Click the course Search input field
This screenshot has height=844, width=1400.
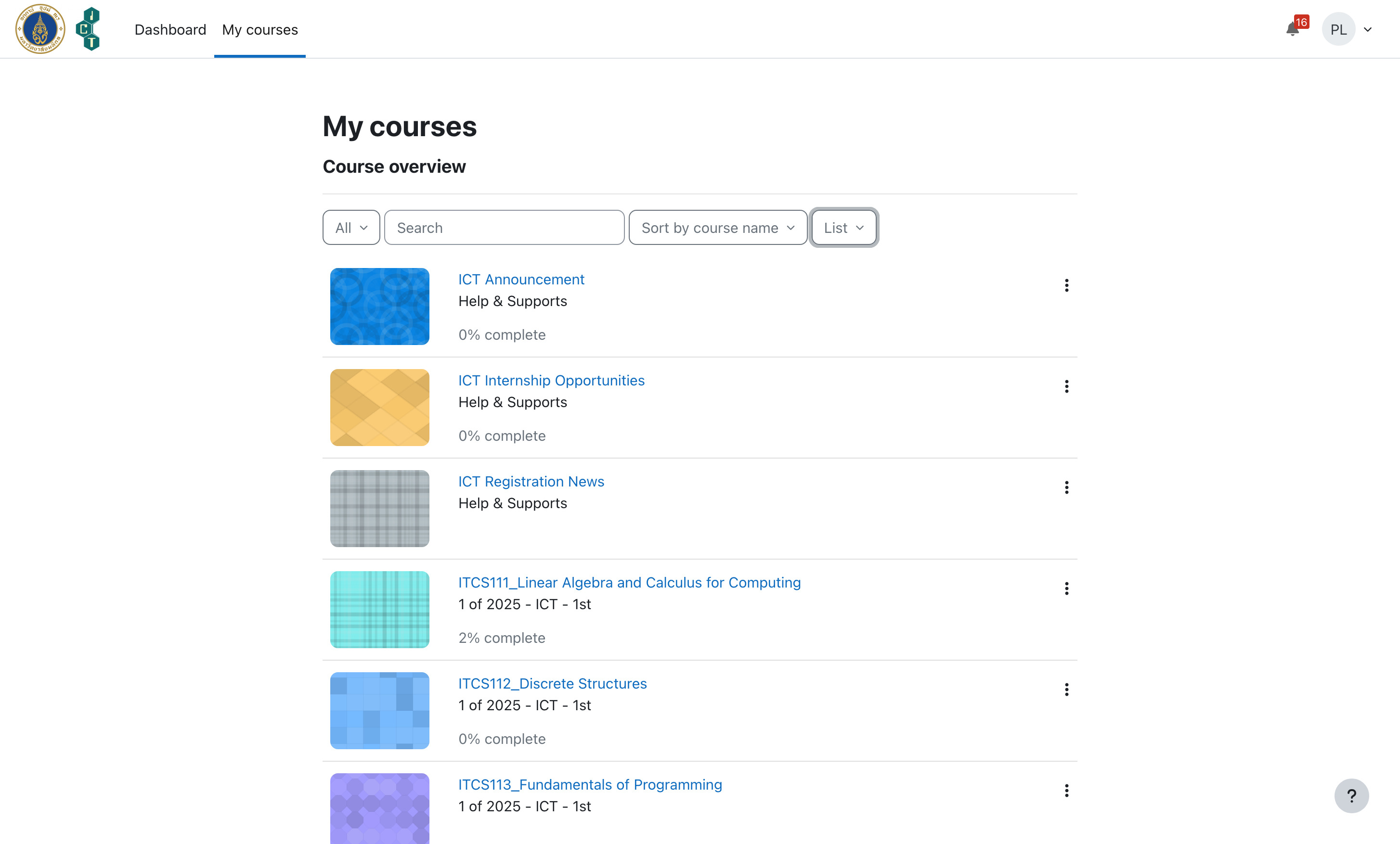click(504, 228)
